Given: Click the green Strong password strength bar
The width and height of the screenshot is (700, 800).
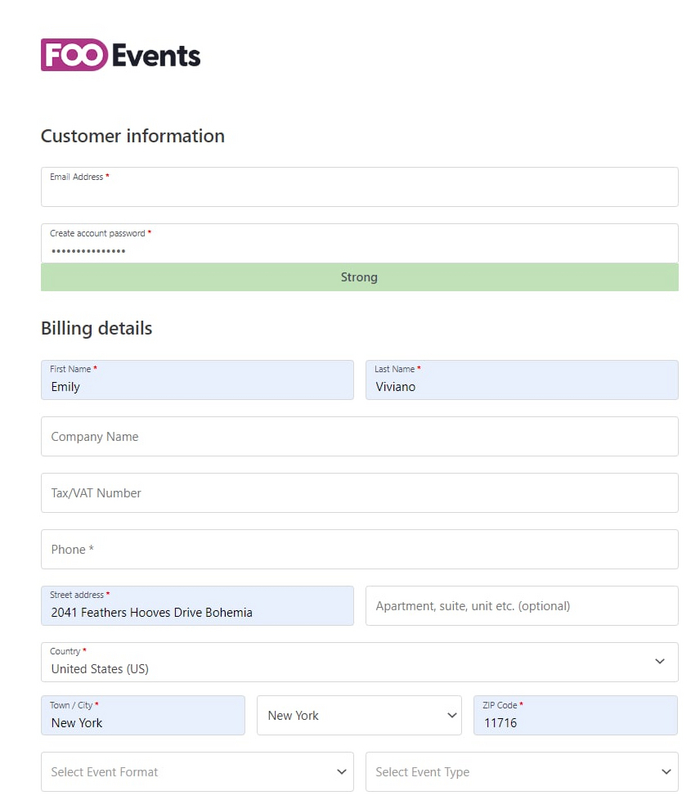Looking at the screenshot, I should 359,277.
